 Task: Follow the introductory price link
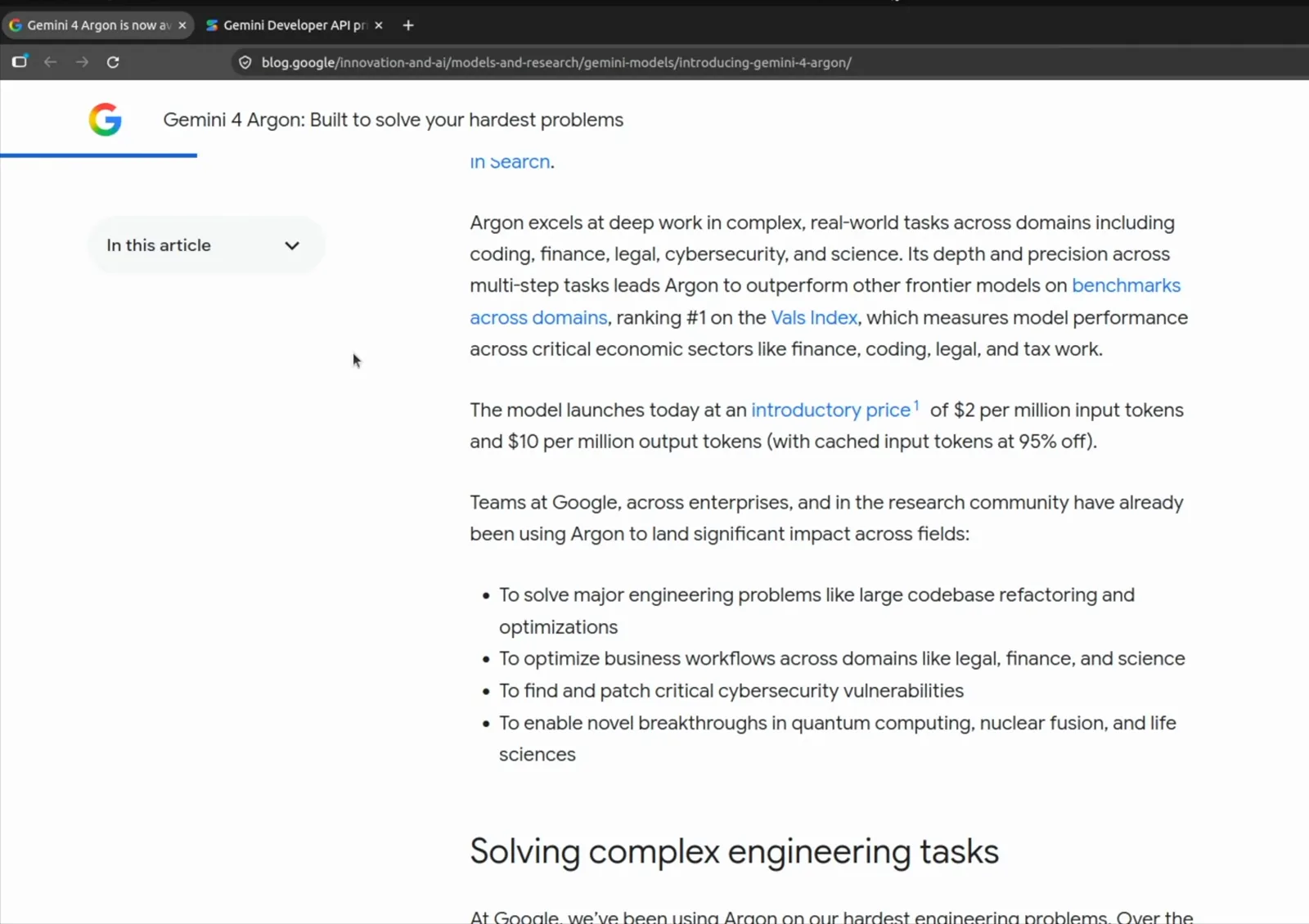tap(830, 410)
